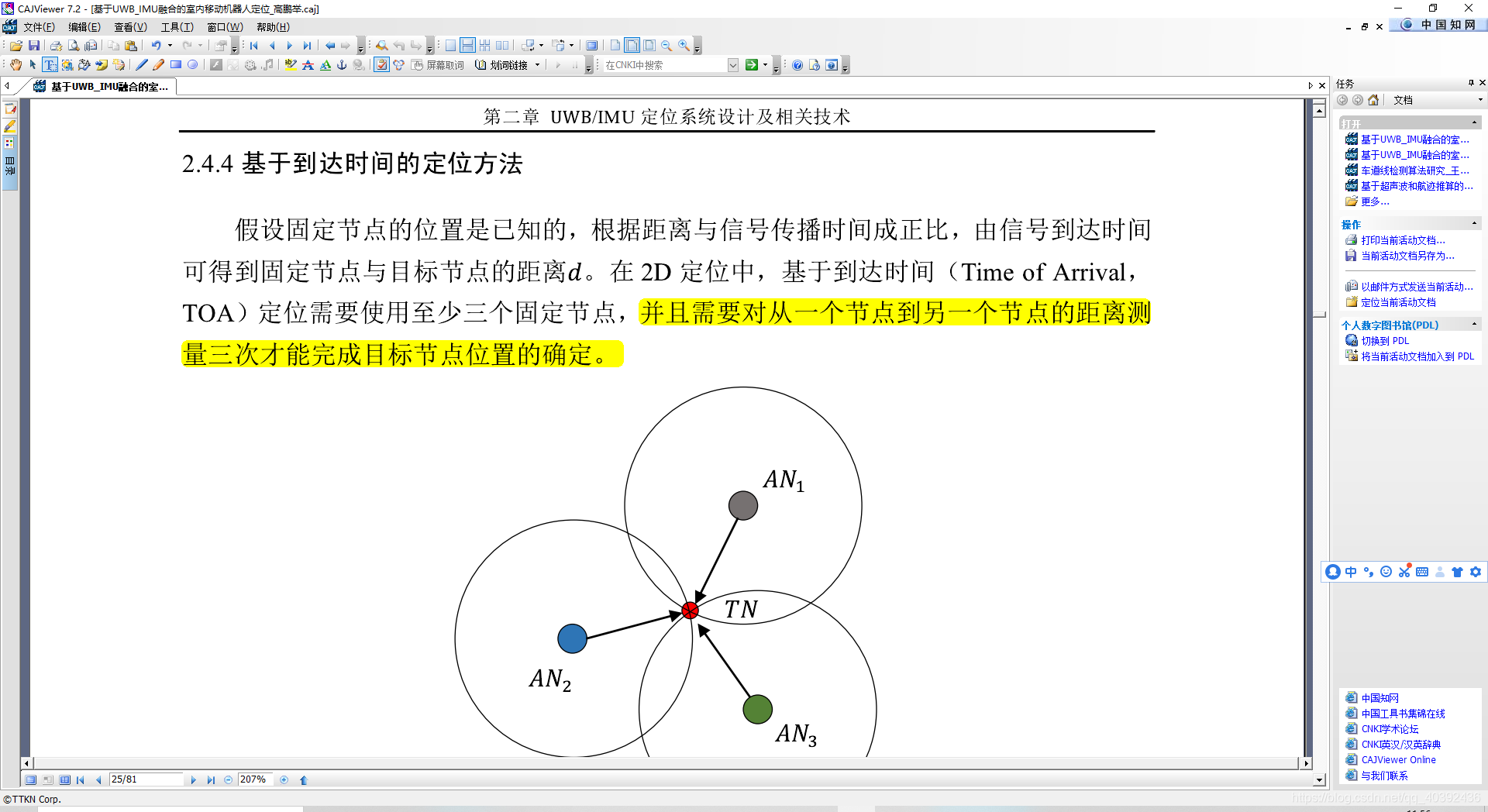Toggle 屏幕取词 screen word capture
The image size is (1488, 812).
tap(438, 65)
